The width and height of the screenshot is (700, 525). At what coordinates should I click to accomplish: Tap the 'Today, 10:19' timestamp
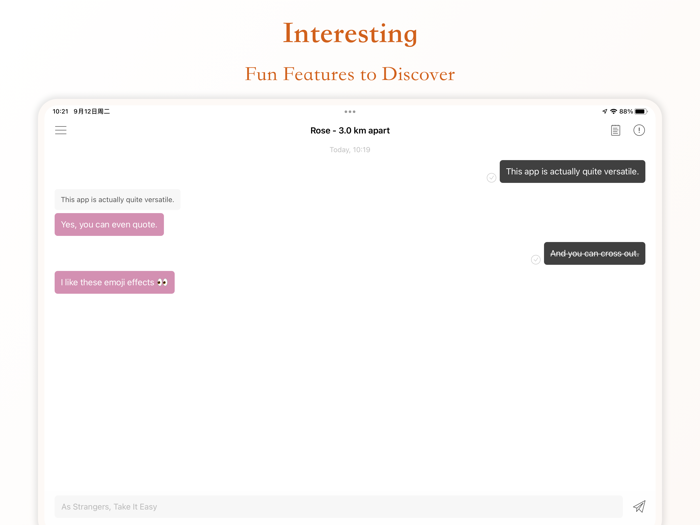click(350, 150)
